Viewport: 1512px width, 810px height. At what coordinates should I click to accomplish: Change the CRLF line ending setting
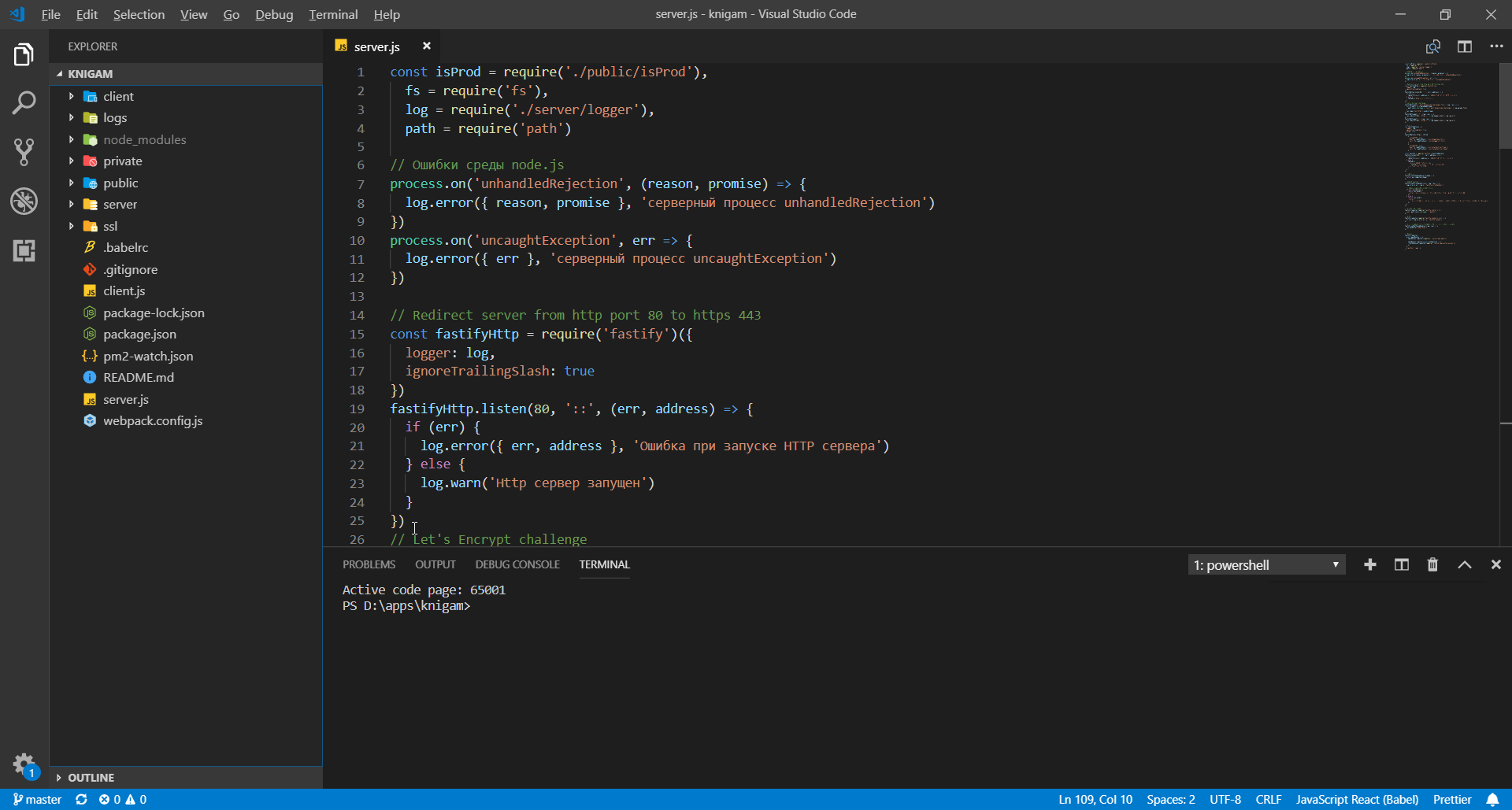(1268, 799)
